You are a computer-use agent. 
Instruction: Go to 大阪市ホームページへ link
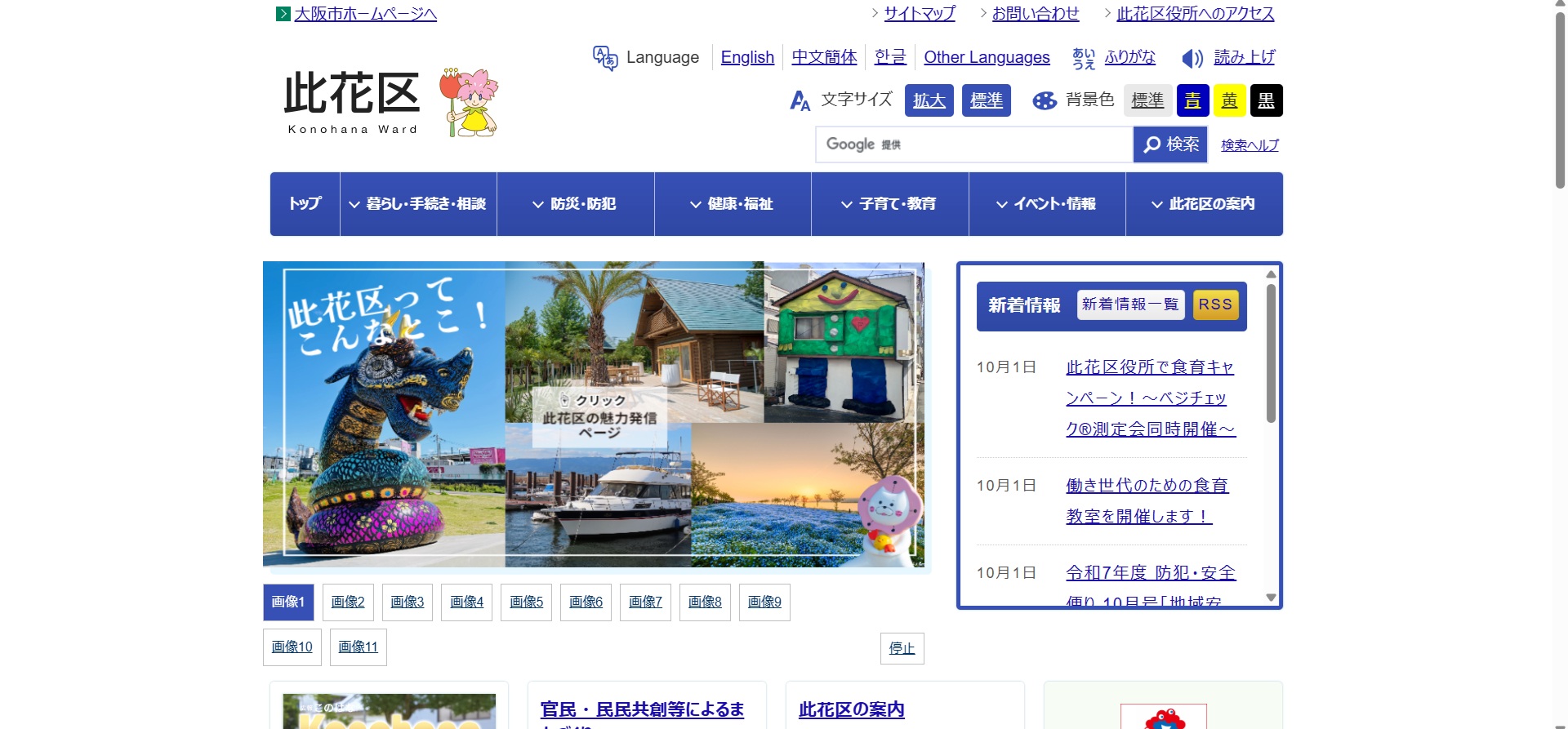pyautogui.click(x=366, y=14)
